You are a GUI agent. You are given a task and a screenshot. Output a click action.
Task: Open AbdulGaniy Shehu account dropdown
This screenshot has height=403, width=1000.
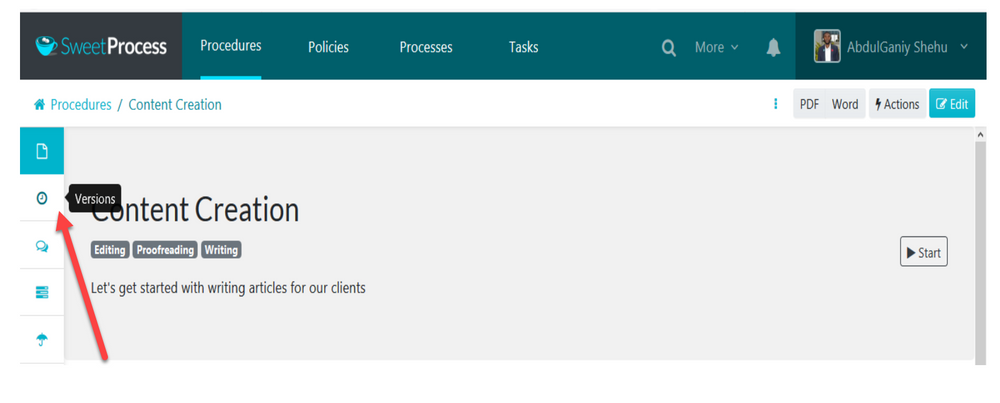click(x=892, y=46)
